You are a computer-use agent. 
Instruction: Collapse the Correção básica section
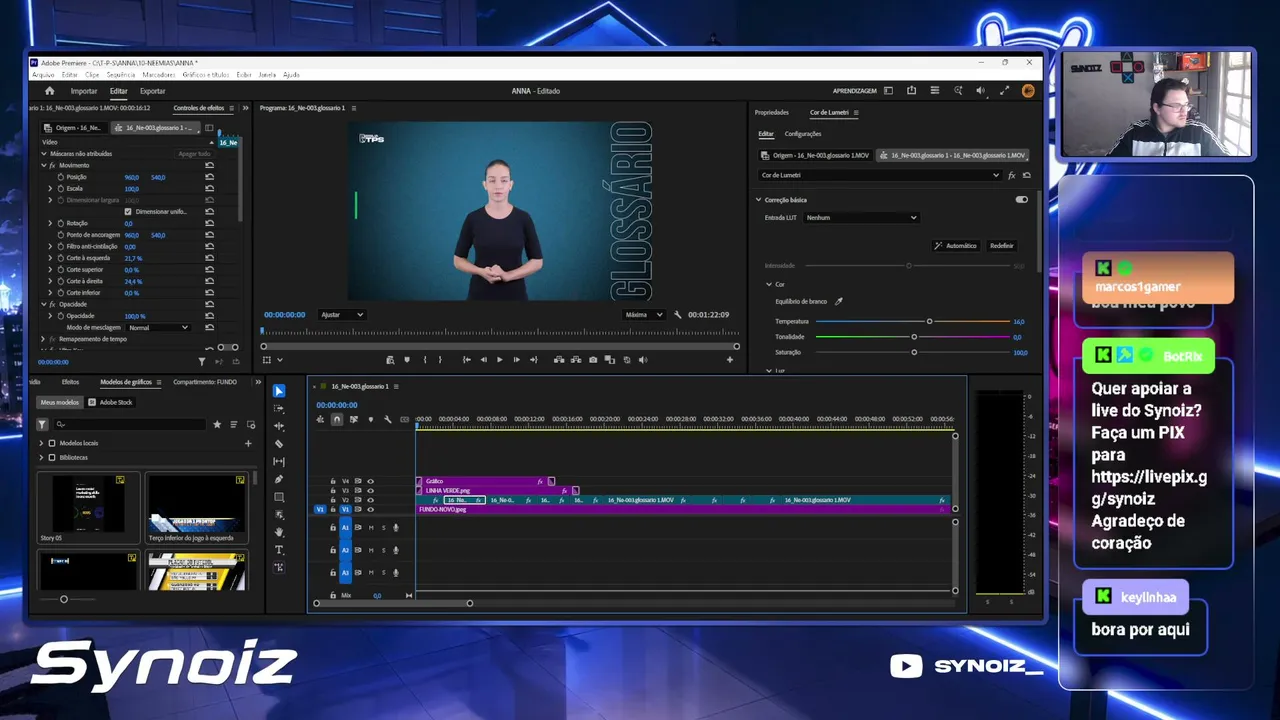759,200
